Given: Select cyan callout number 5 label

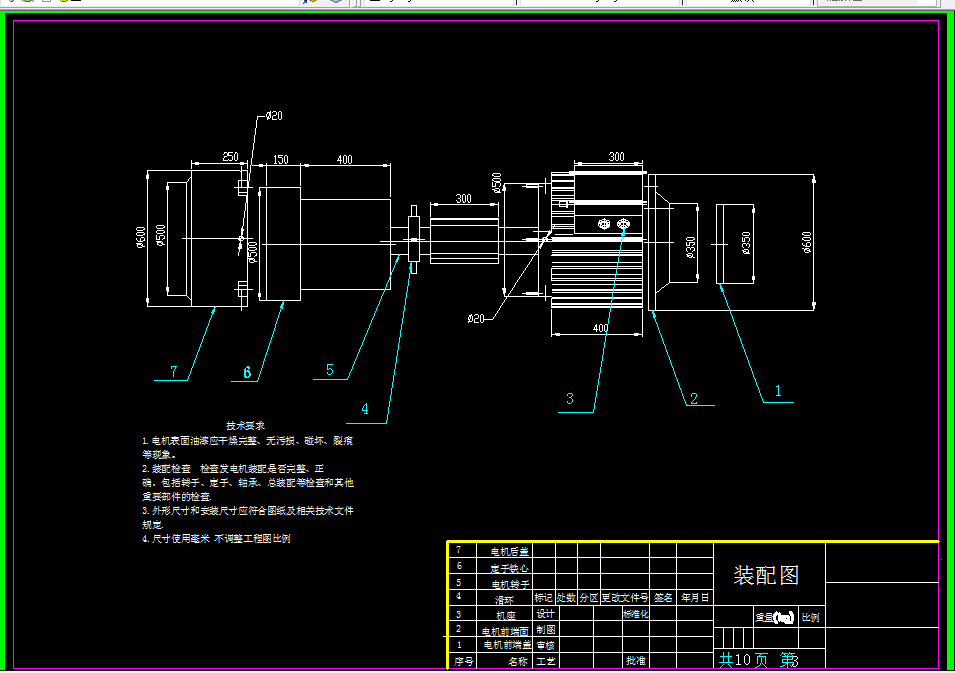Looking at the screenshot, I should [x=329, y=370].
